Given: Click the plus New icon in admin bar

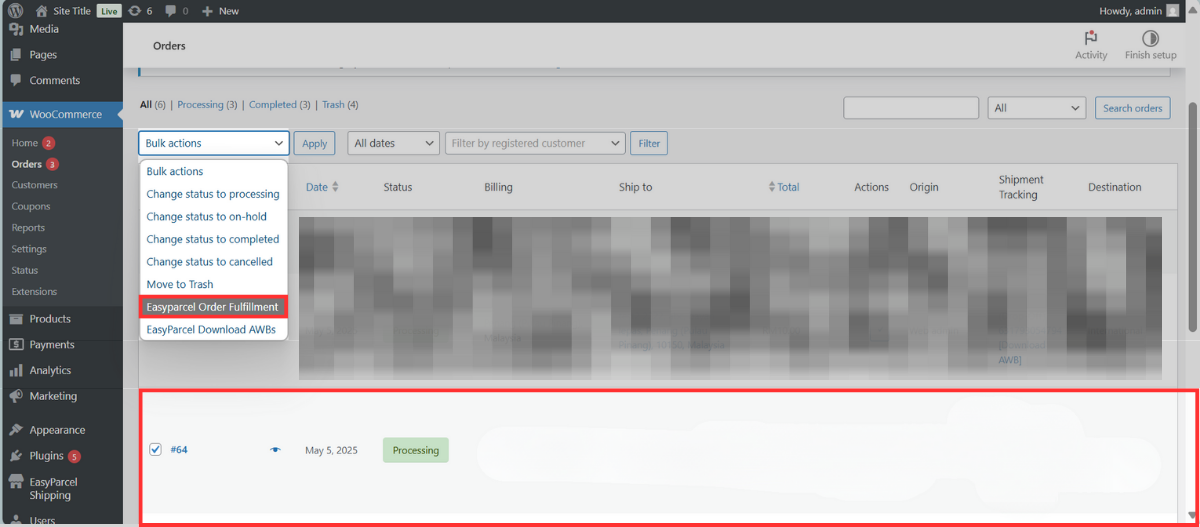Looking at the screenshot, I should point(207,11).
